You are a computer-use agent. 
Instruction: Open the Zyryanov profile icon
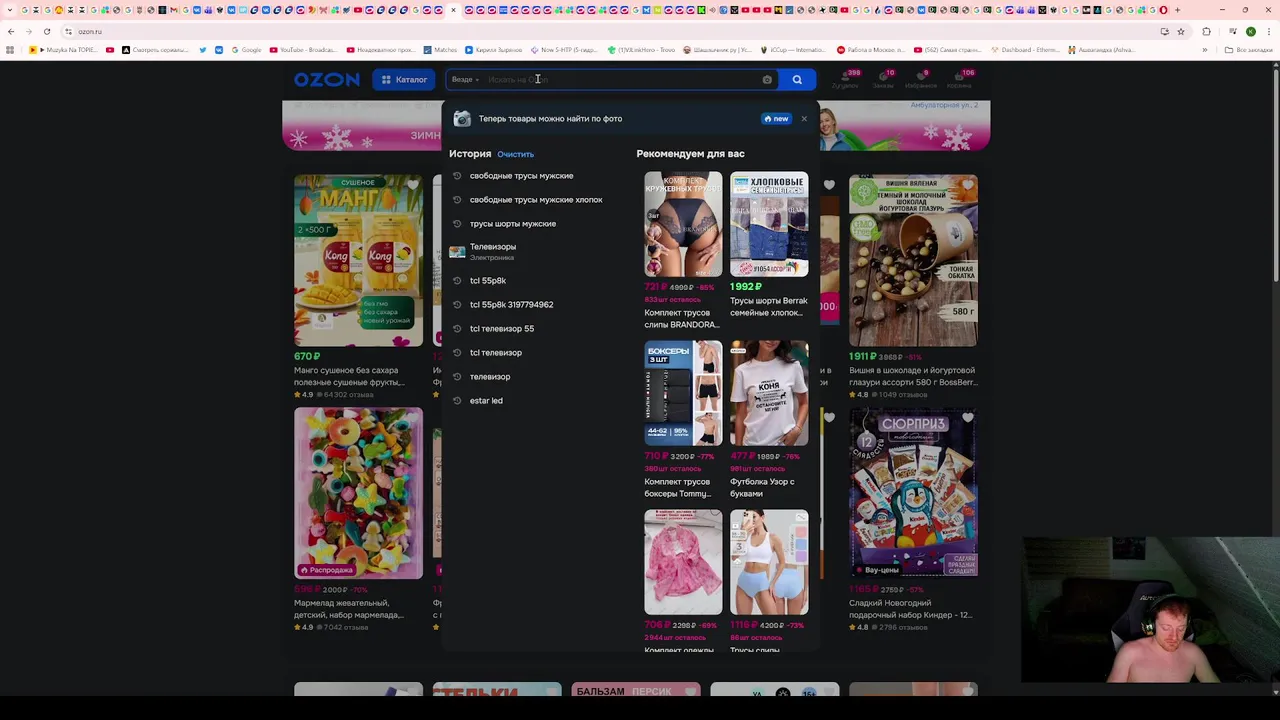[846, 80]
